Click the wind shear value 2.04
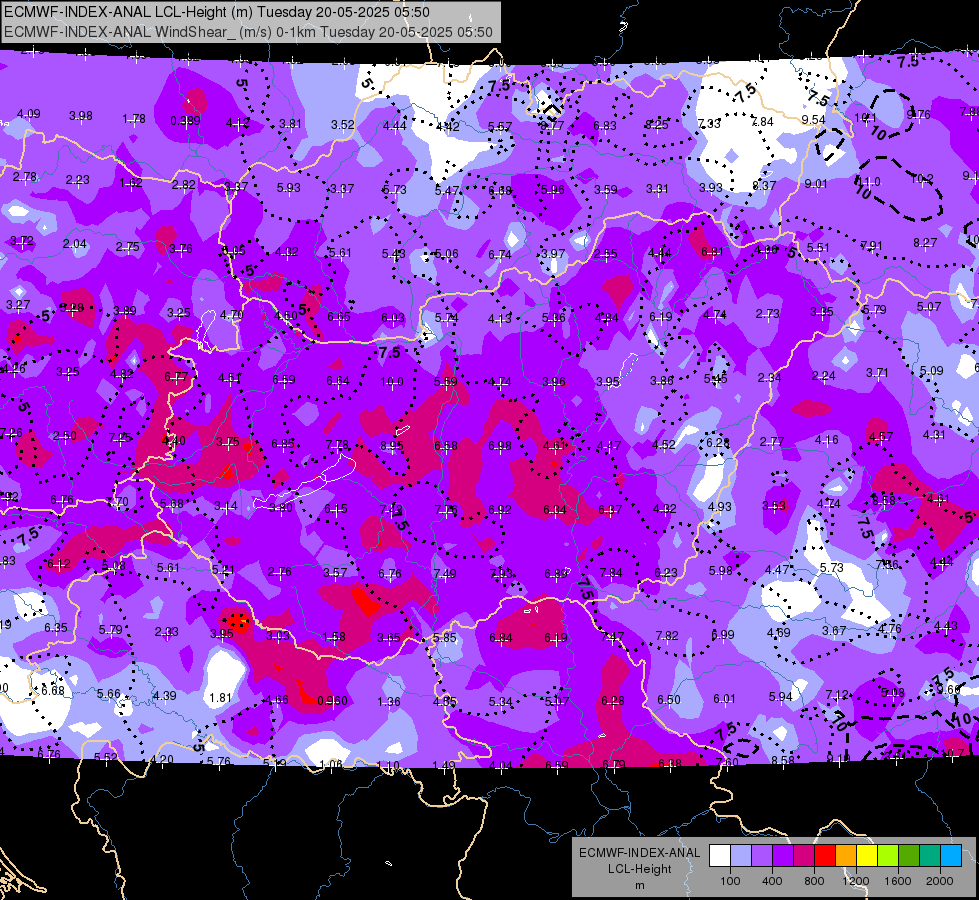Screen dimensions: 979x900 coord(74,244)
